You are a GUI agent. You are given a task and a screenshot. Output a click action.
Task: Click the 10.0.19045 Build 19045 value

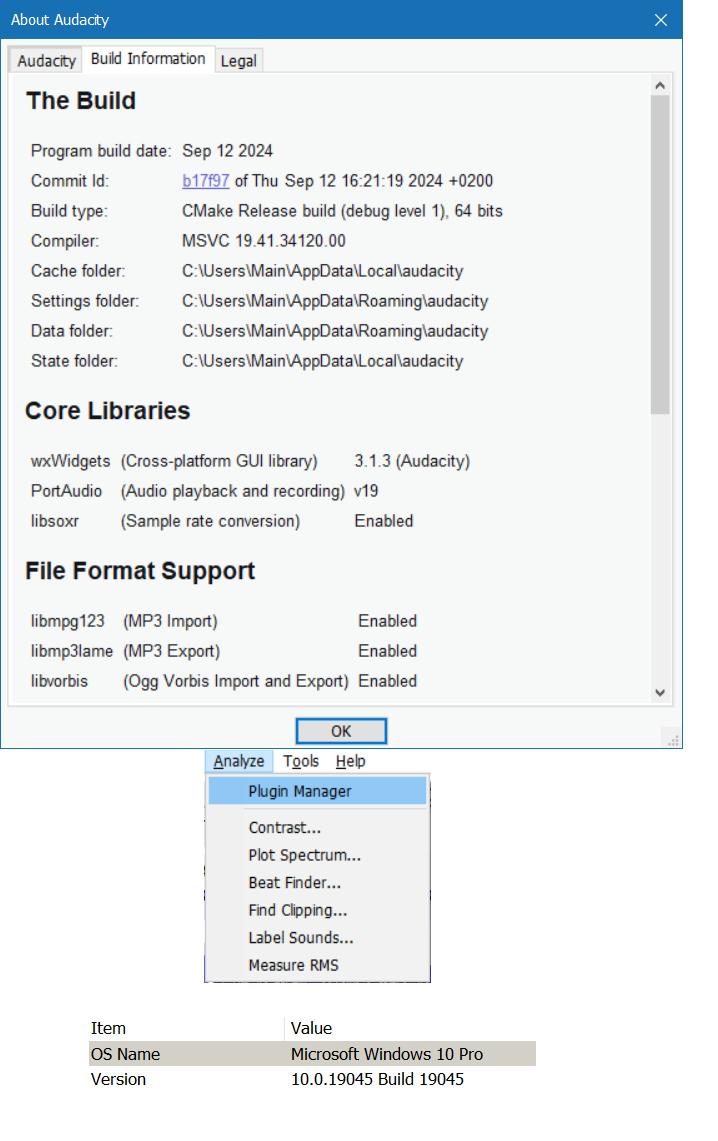pos(377,1079)
